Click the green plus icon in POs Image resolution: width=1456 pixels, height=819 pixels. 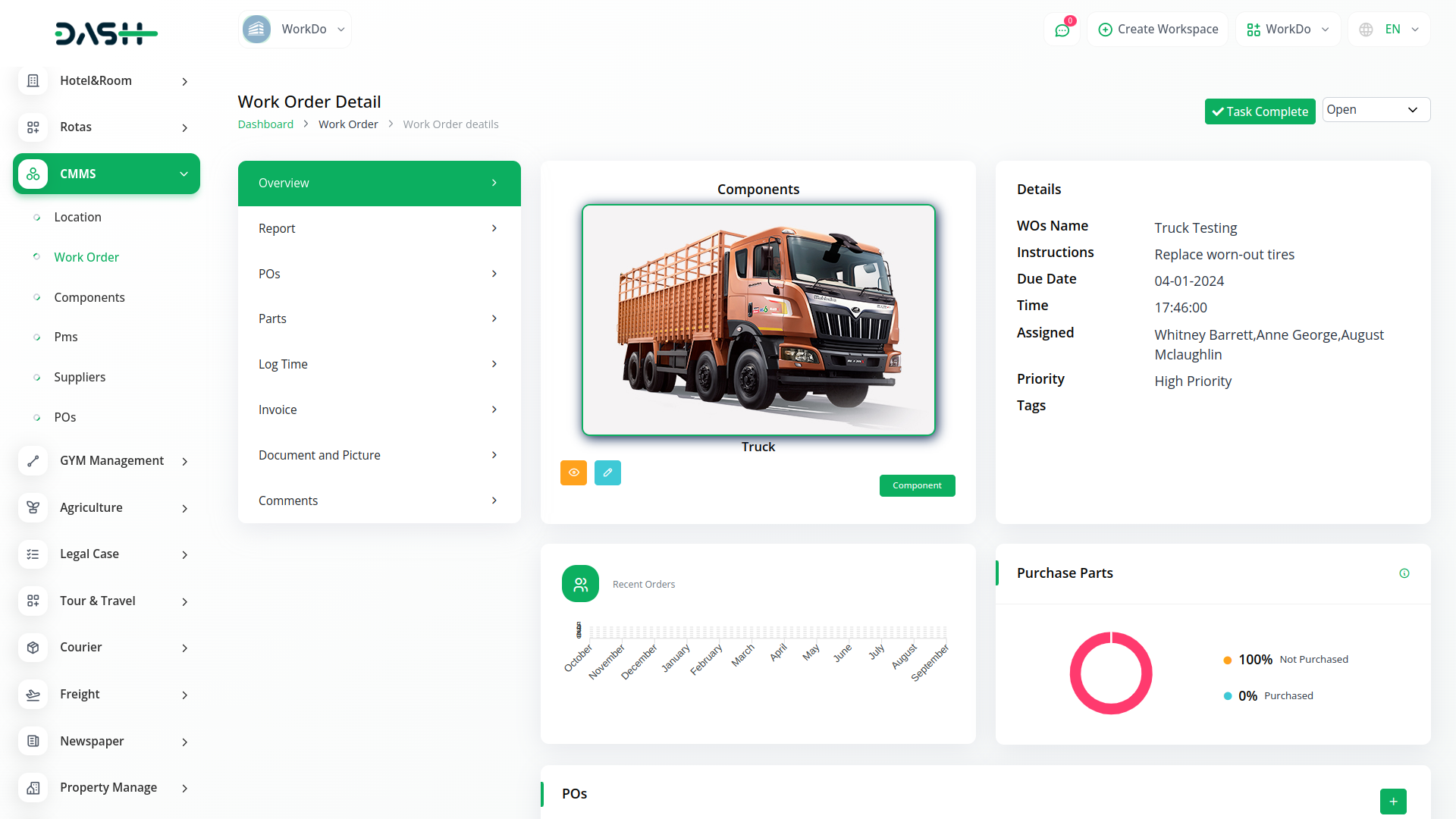coord(1393,801)
